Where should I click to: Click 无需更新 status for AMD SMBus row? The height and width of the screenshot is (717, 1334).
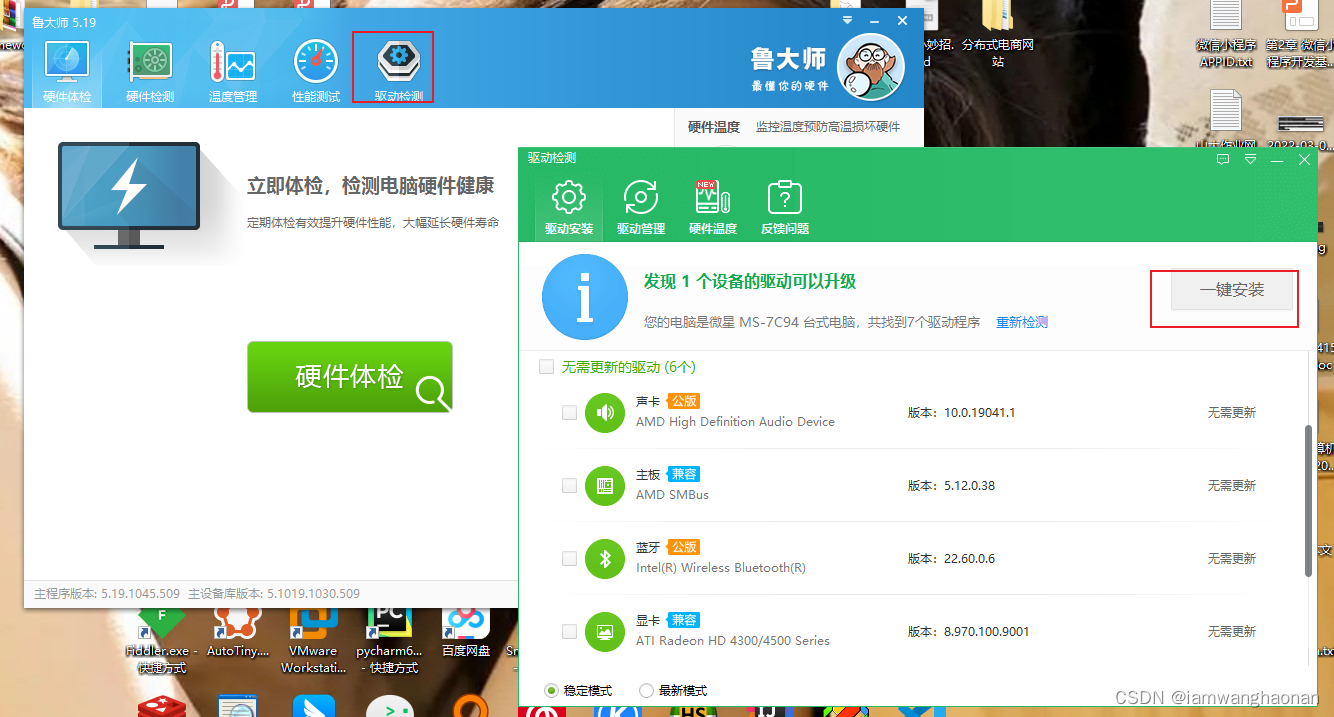tap(1231, 485)
